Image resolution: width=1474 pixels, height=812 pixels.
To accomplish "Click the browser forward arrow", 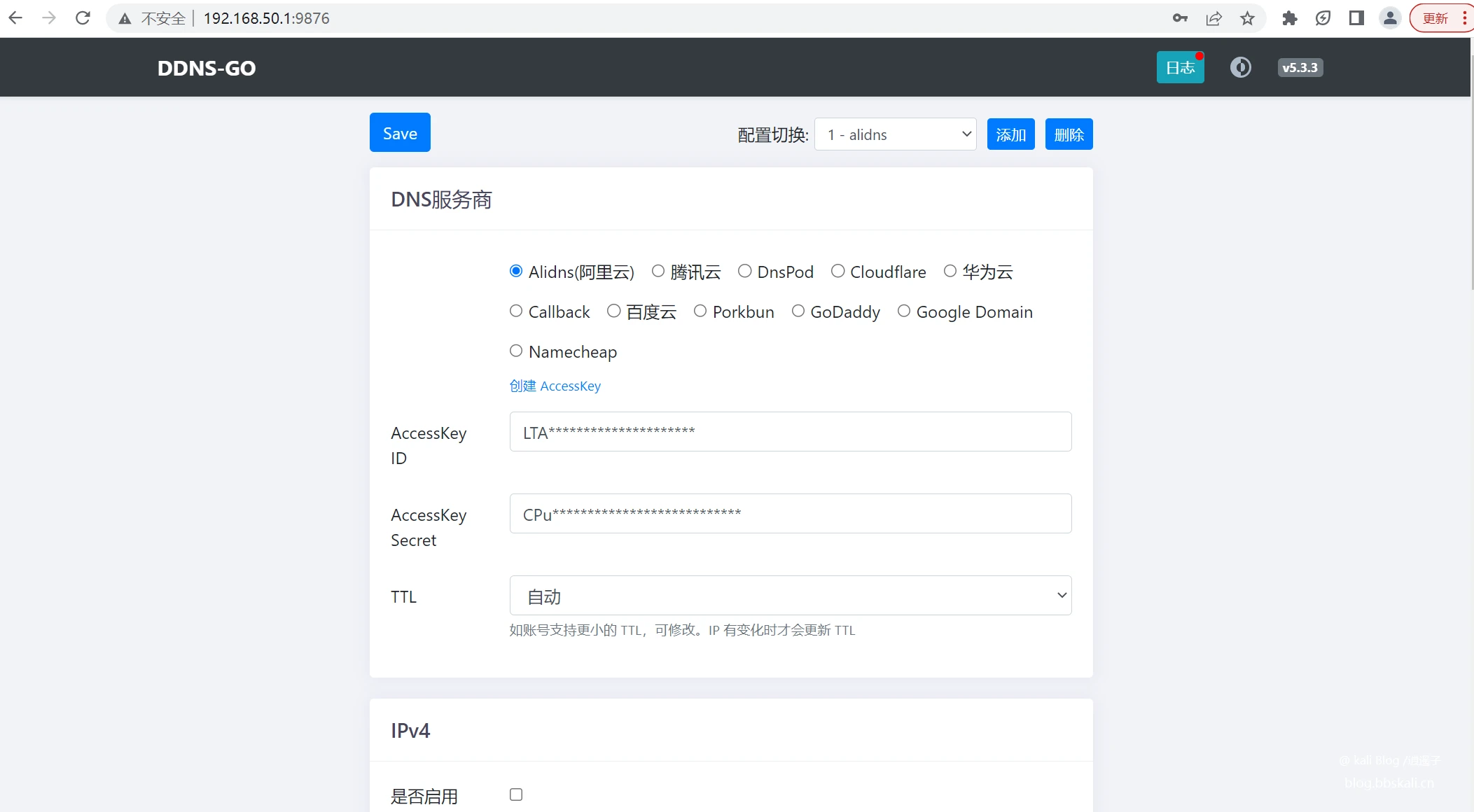I will tap(49, 18).
